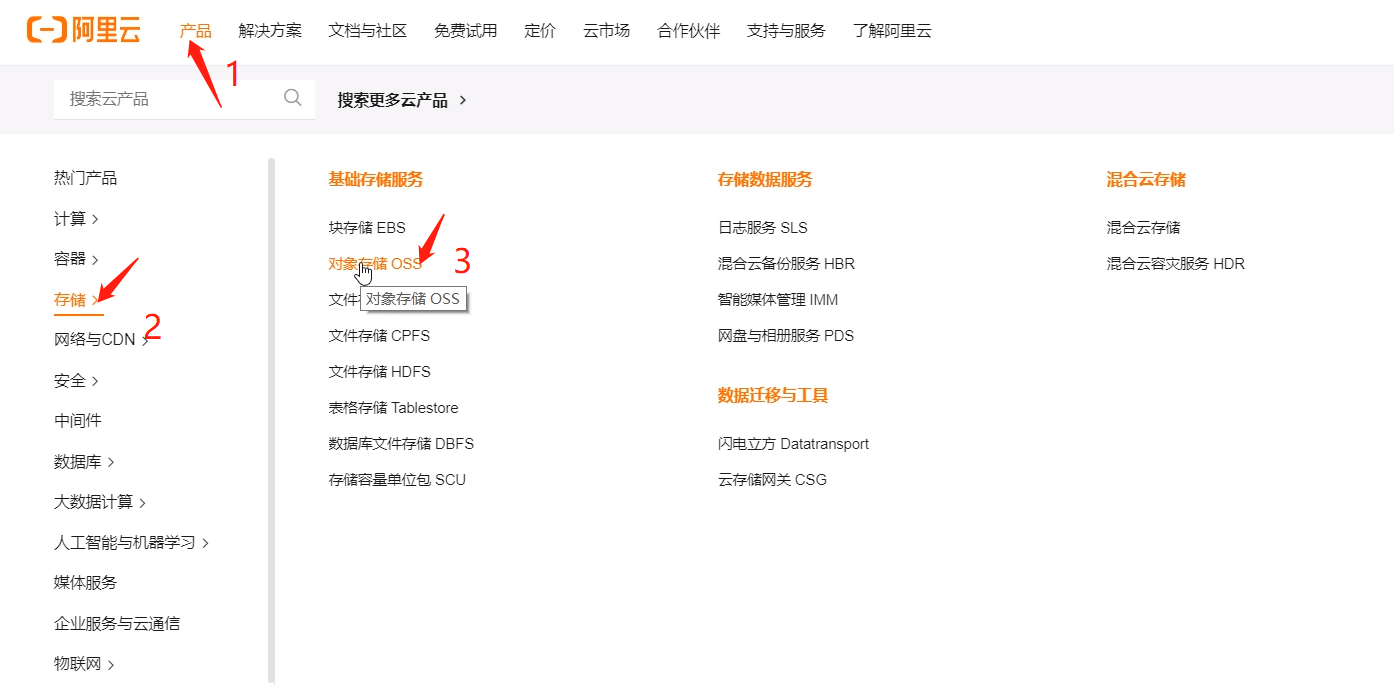This screenshot has height=685, width=1394.
Task: Open 数据库文件存储 DBFS product
Action: point(401,444)
